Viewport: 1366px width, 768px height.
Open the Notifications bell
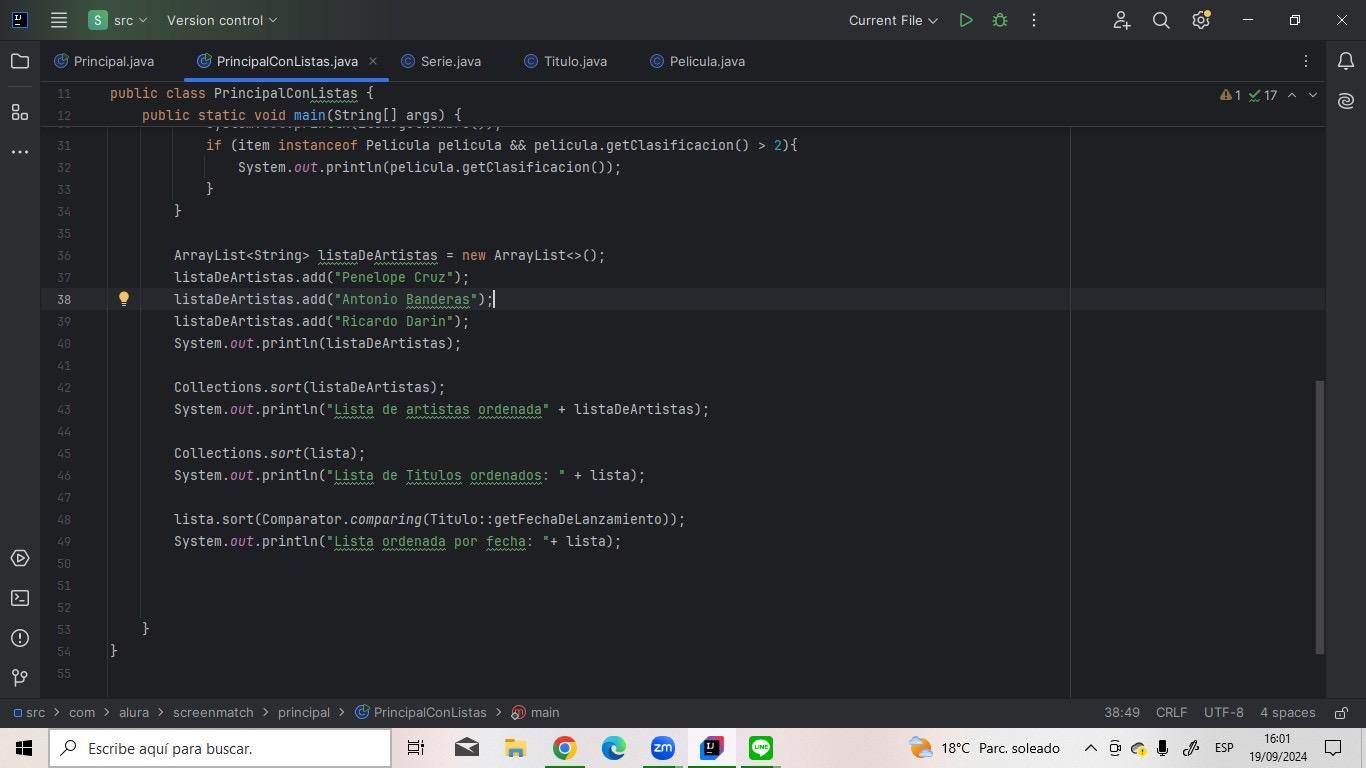click(x=1346, y=62)
